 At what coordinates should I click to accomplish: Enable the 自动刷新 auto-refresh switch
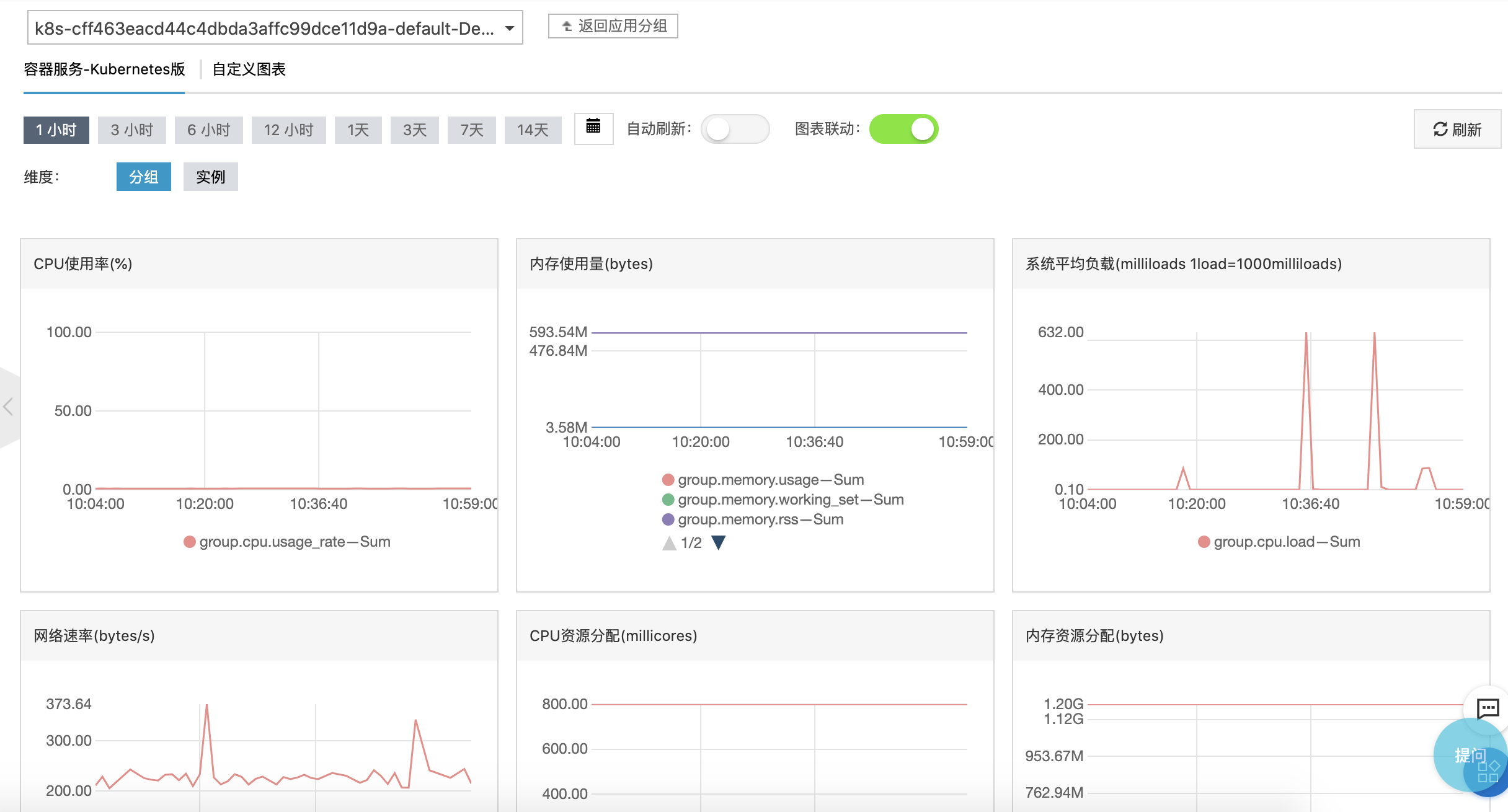tap(735, 129)
